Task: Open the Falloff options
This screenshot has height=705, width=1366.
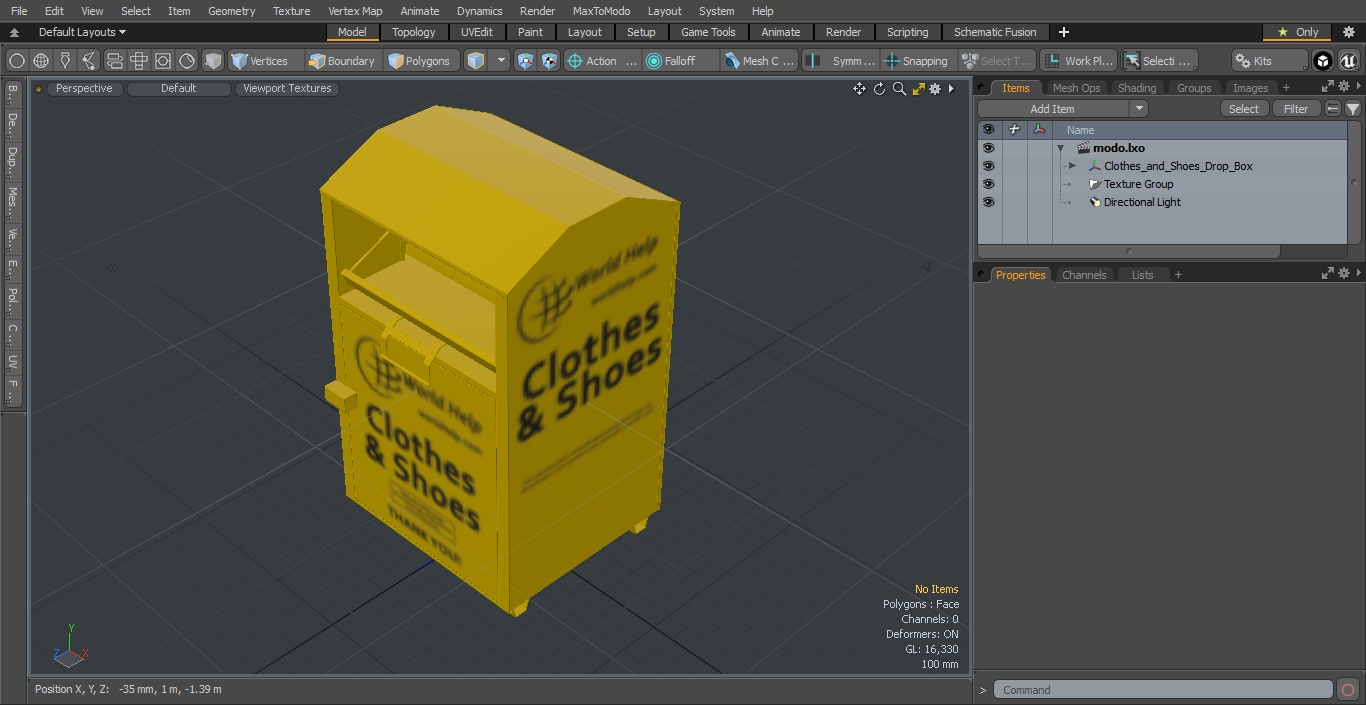Action: point(681,61)
